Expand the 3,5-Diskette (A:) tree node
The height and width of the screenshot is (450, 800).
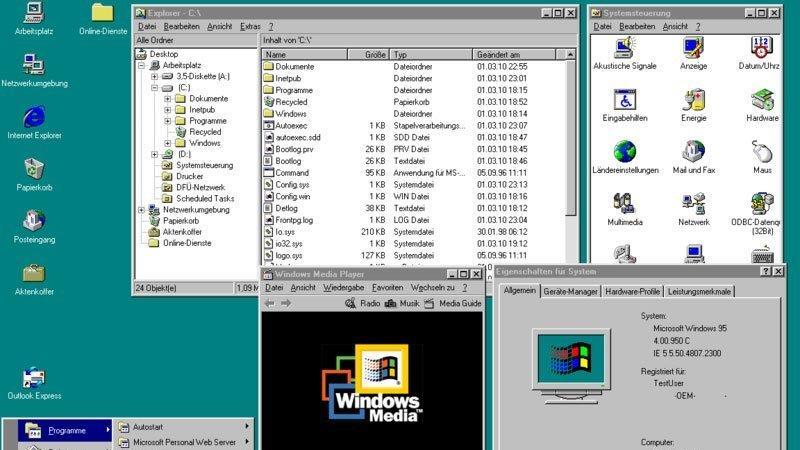point(155,77)
